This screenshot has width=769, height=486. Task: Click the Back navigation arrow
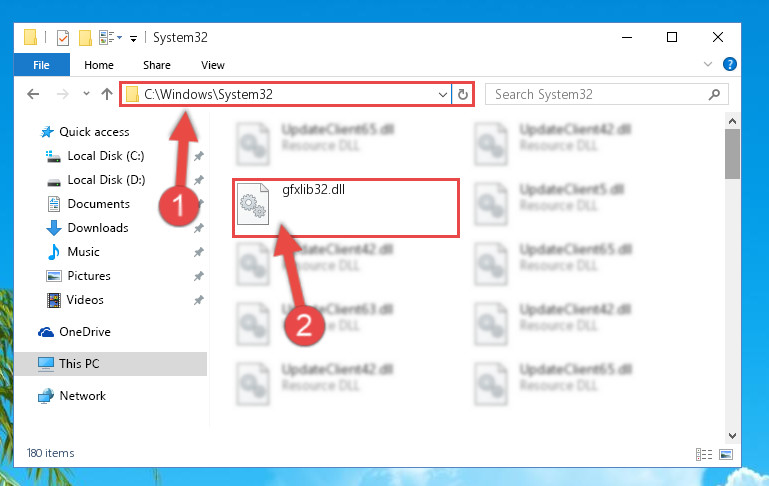pos(33,94)
